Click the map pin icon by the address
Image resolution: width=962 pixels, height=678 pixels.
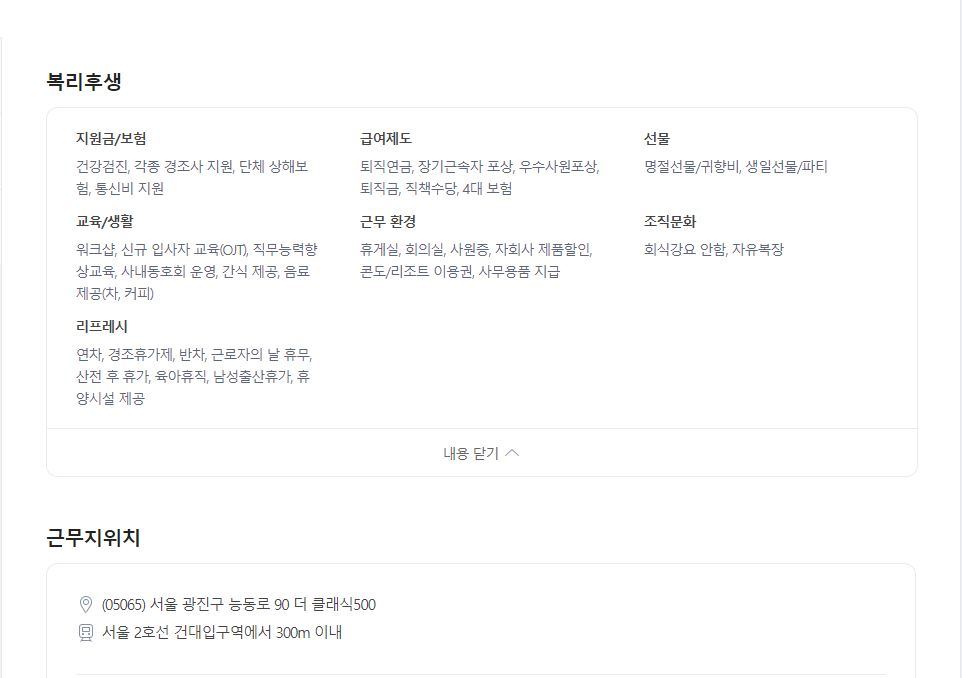pos(86,604)
